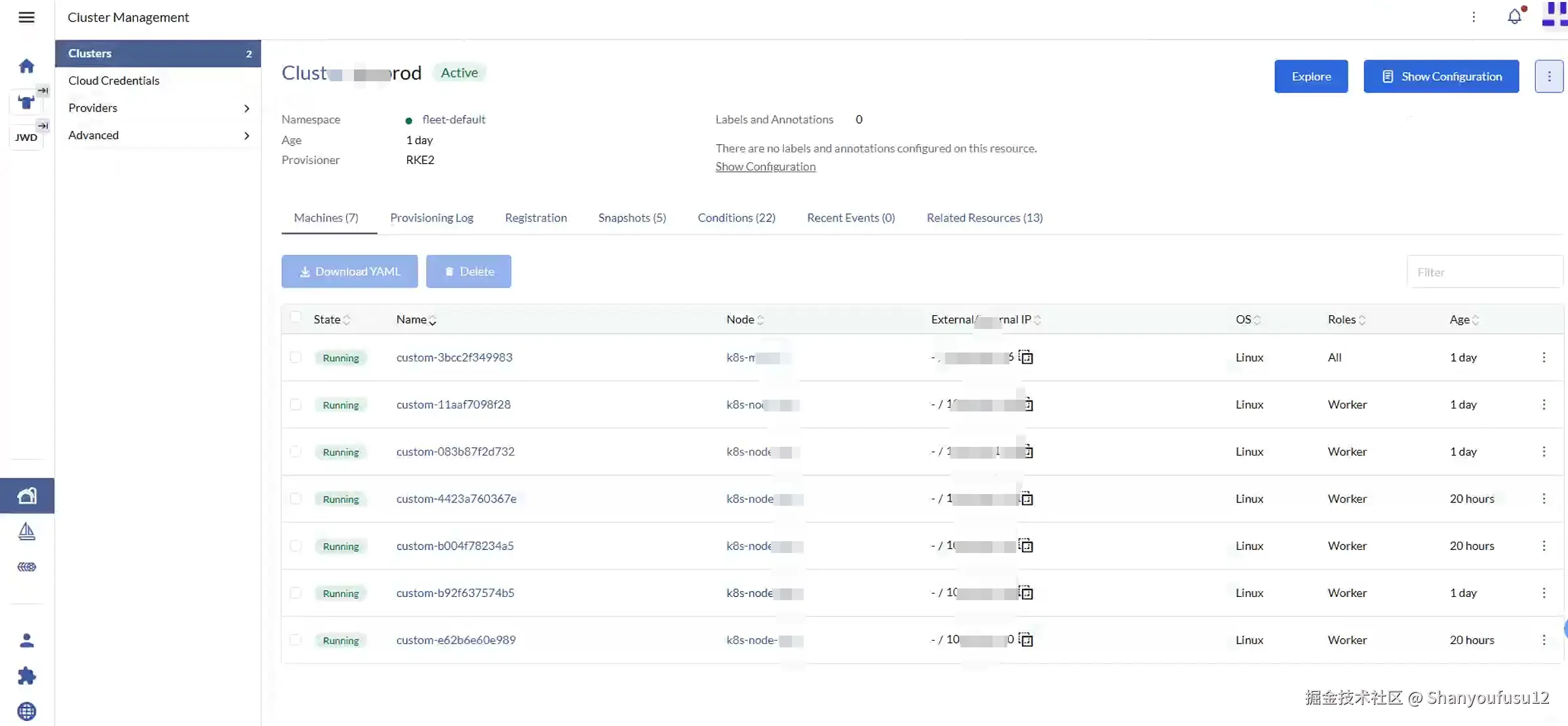This screenshot has height=726, width=1568.
Task: Click the Home icon in sidebar
Action: 26,66
